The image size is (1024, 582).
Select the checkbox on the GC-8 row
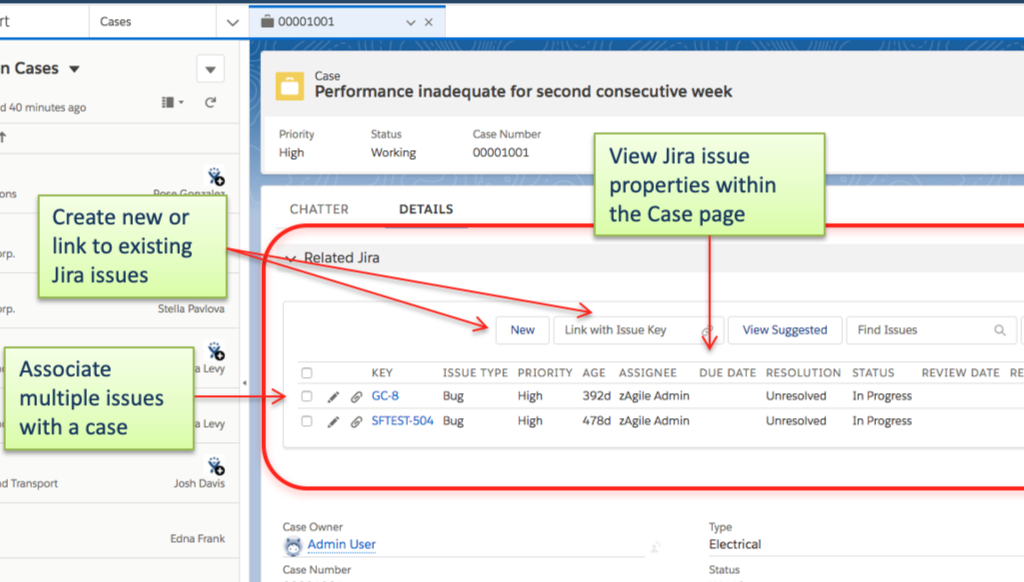tap(308, 396)
